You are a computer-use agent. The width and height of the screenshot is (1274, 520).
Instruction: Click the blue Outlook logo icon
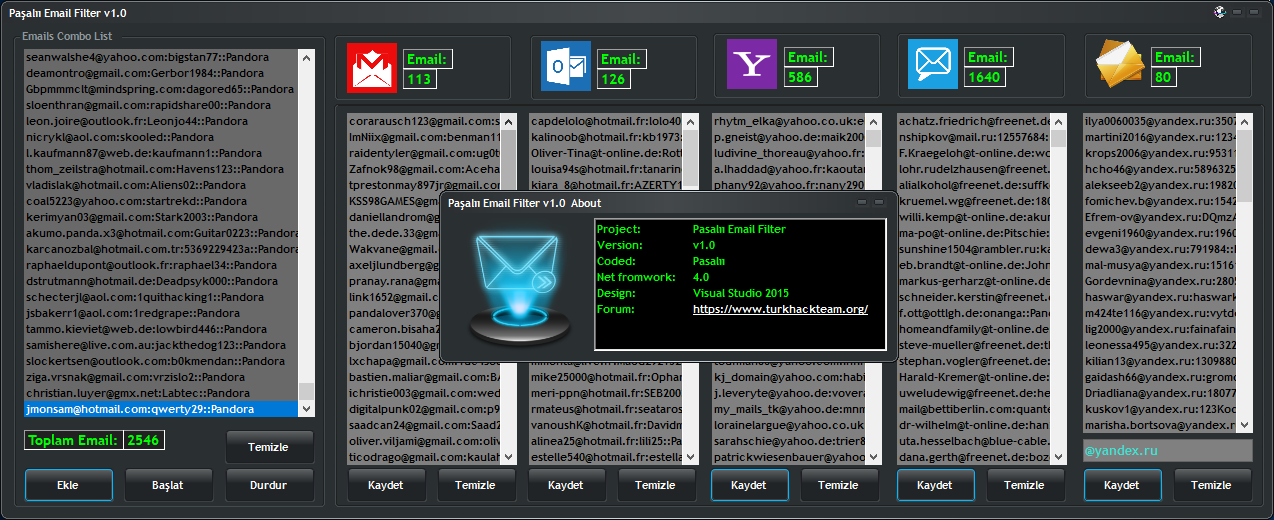coord(565,67)
